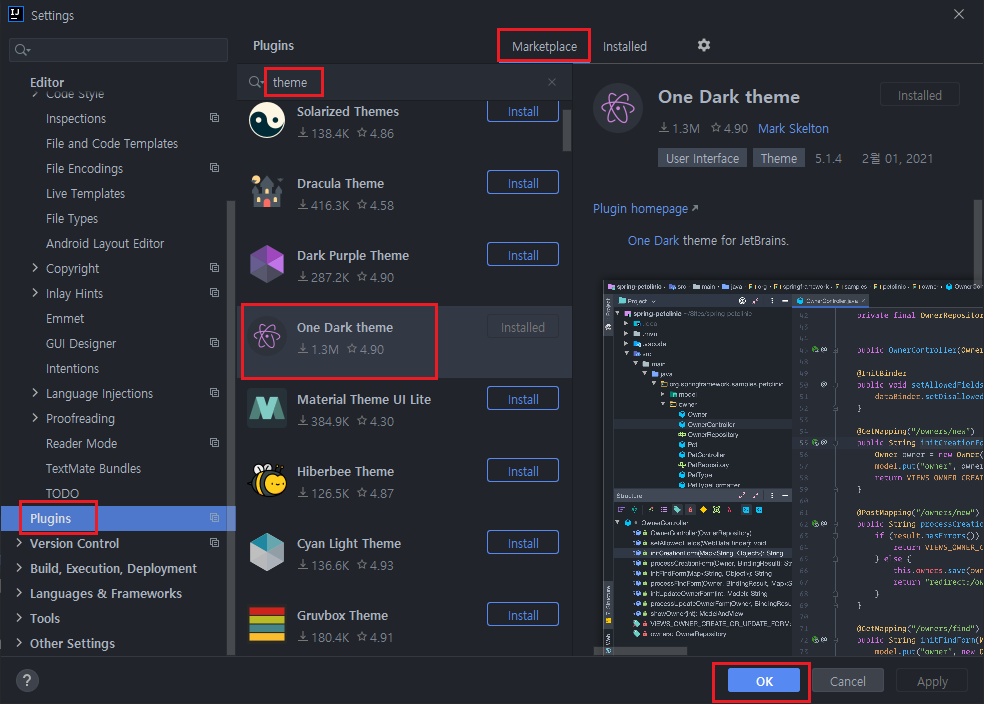Click the project-level icon beside Copyright
This screenshot has height=704, width=984.
[x=215, y=268]
